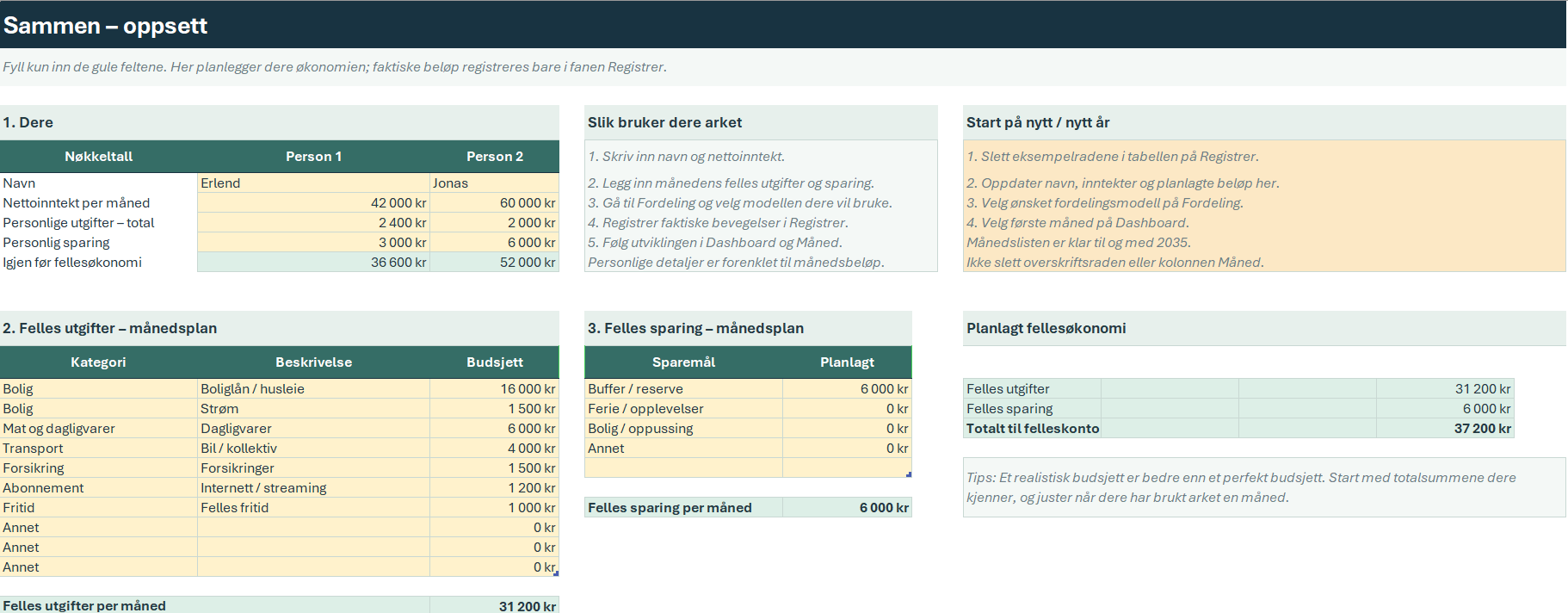Click the 42 000 kr net income cell
1568x613 pixels.
pyautogui.click(x=313, y=202)
